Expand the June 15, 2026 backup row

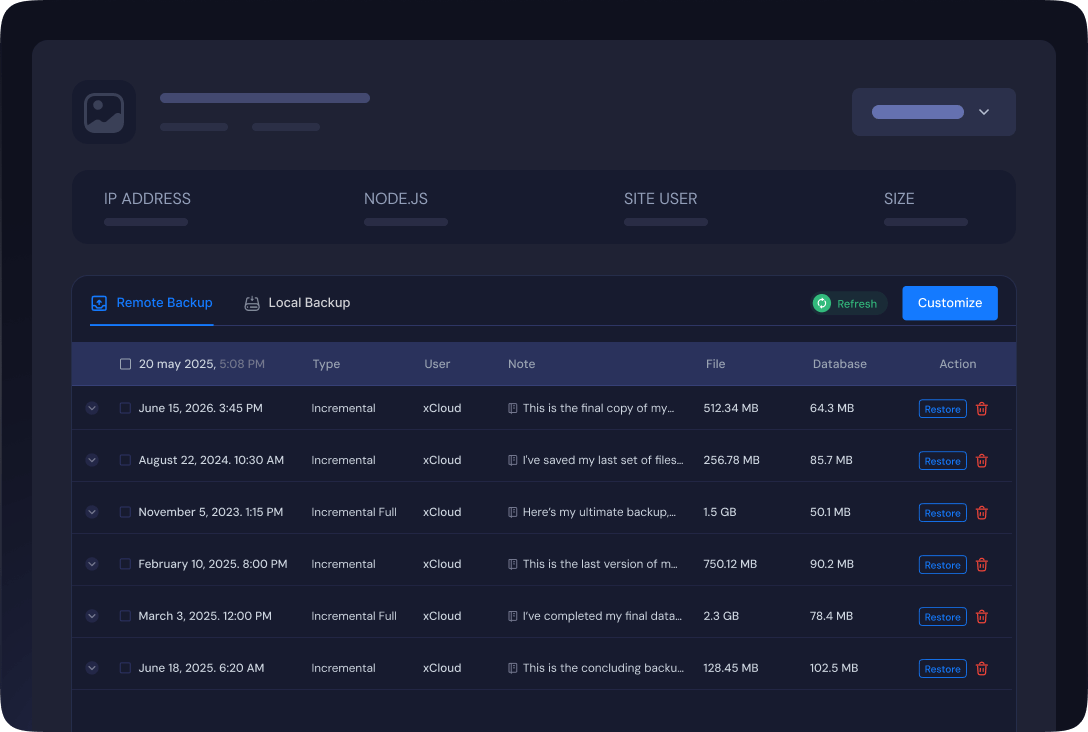coord(92,408)
